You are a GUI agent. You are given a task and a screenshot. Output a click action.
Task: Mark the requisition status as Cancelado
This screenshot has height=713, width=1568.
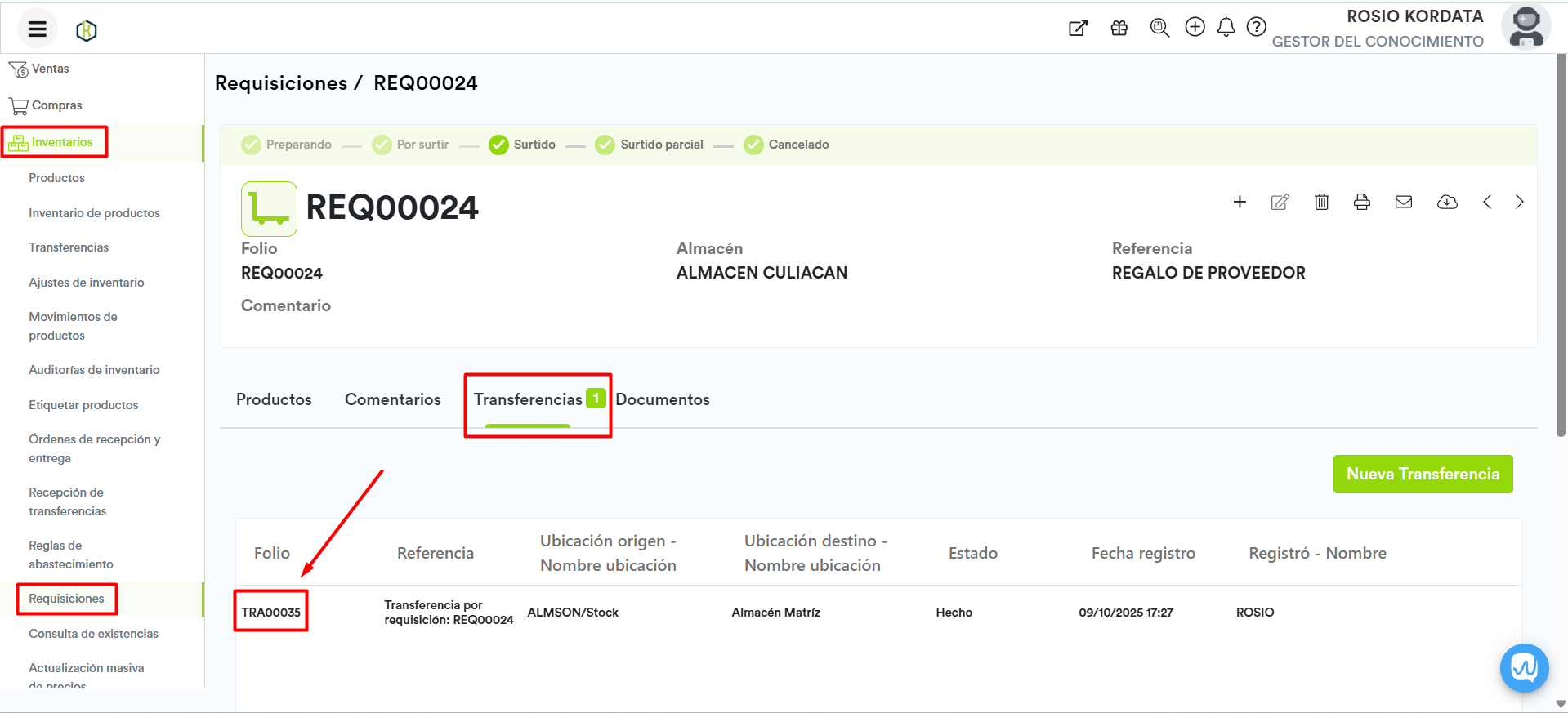click(x=787, y=145)
